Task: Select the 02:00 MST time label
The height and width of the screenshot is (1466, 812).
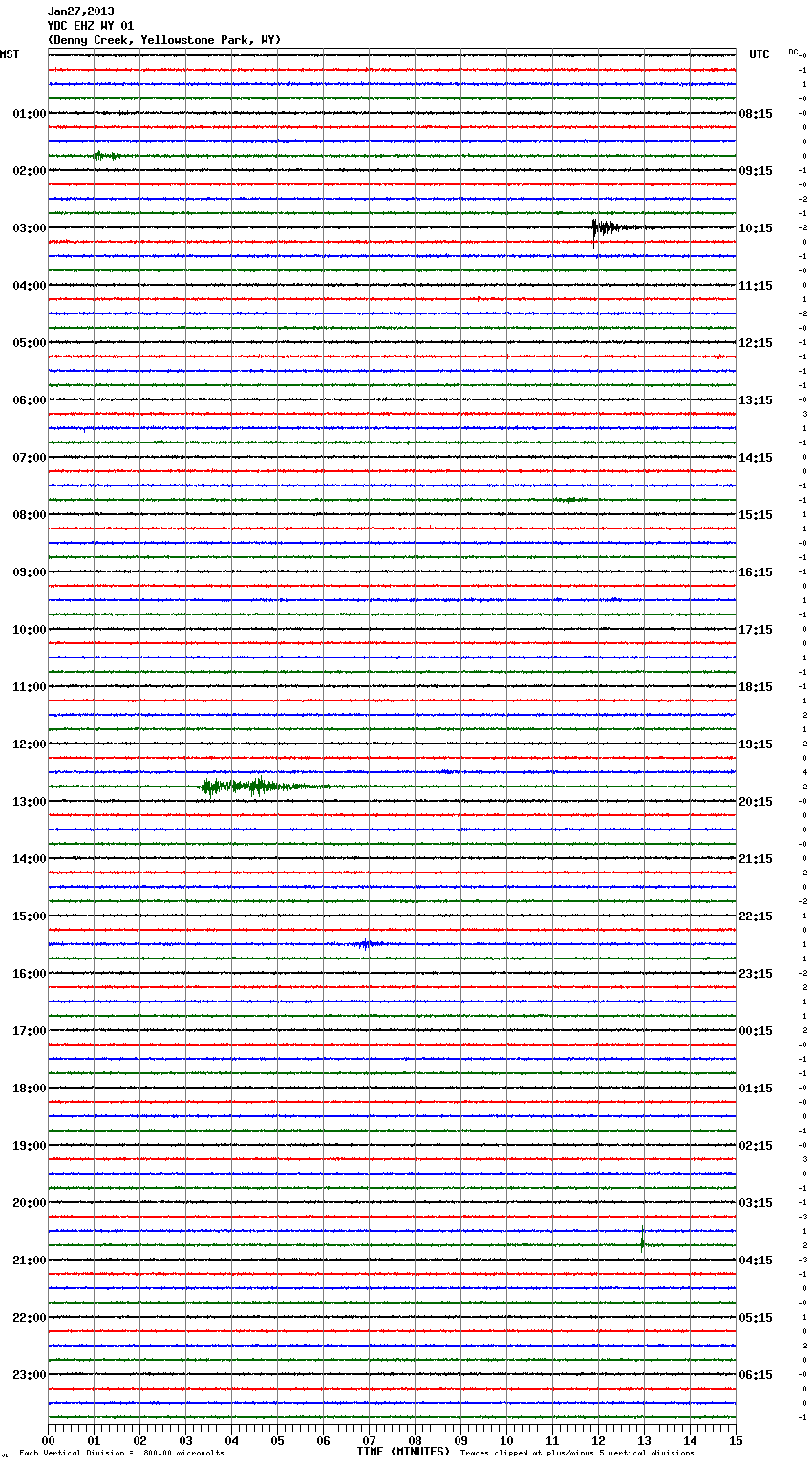Action: pyautogui.click(x=30, y=171)
